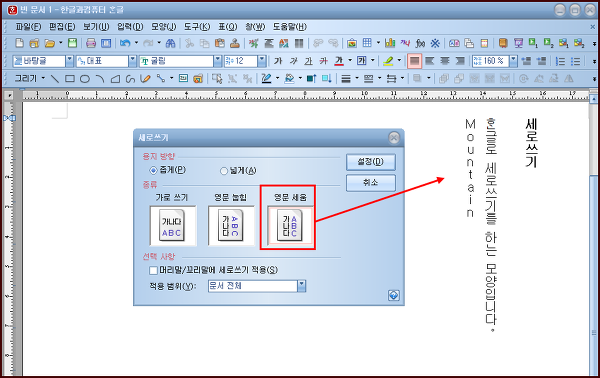Choose the 가로 쓰기 layout thumbnail
Image resolution: width=600 pixels, height=378 pixels.
[172, 226]
